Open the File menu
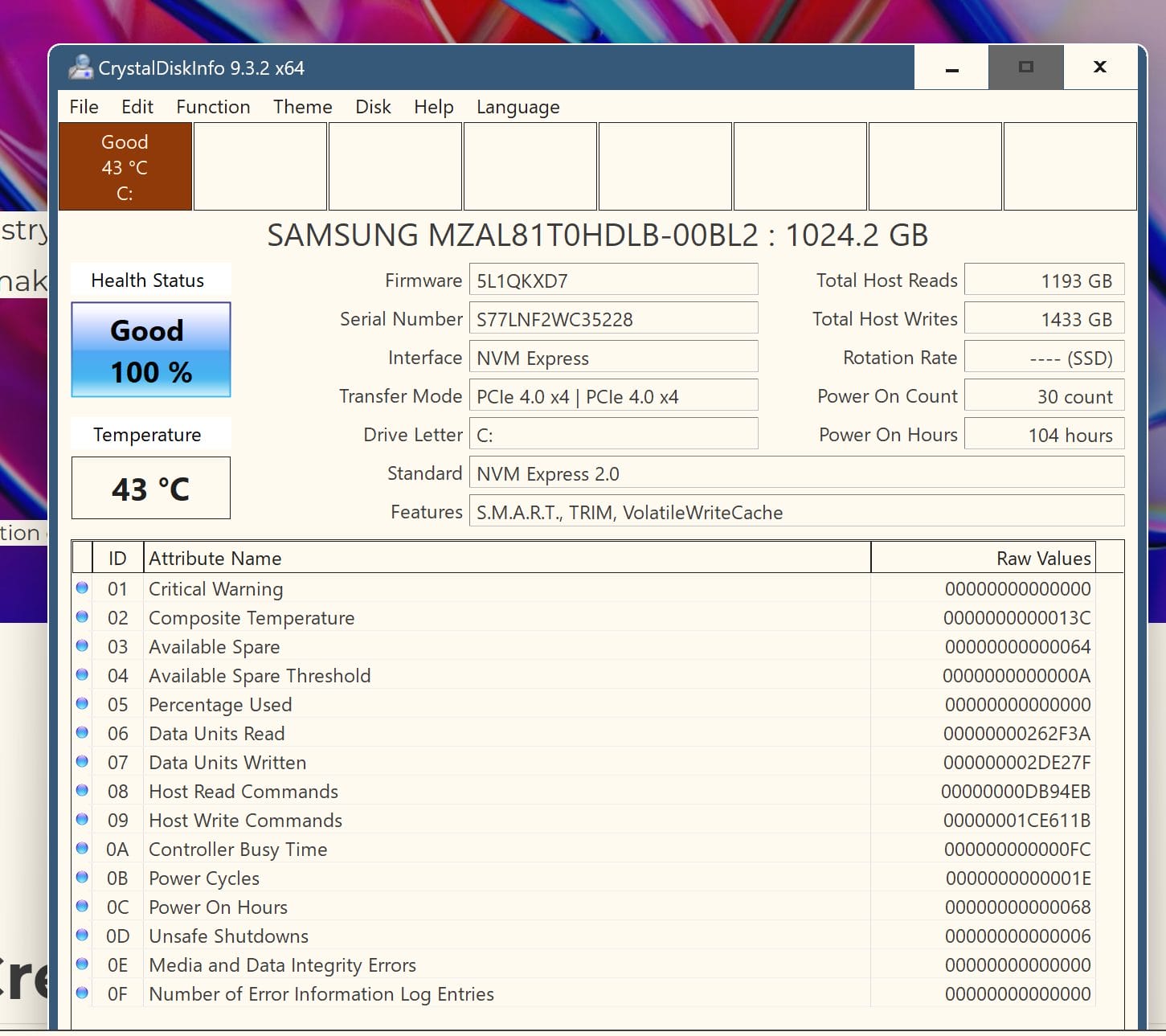 84,107
